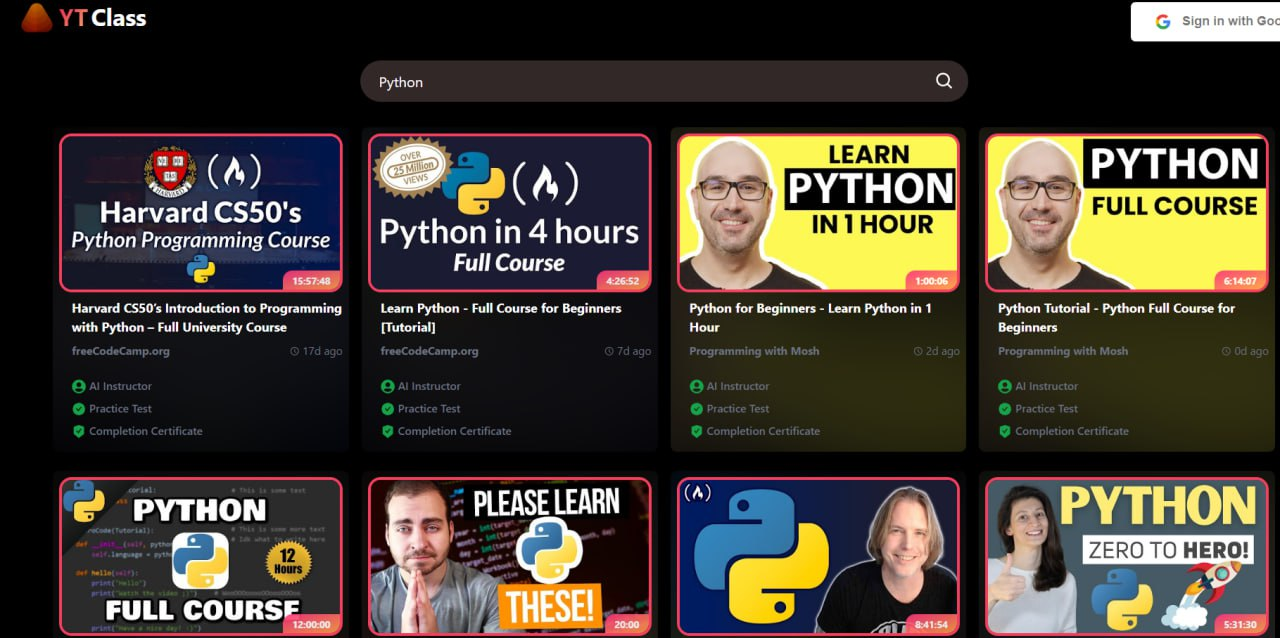This screenshot has width=1280, height=638.
Task: Click Practice Test icon on Learn Python Full Course card
Action: (388, 409)
